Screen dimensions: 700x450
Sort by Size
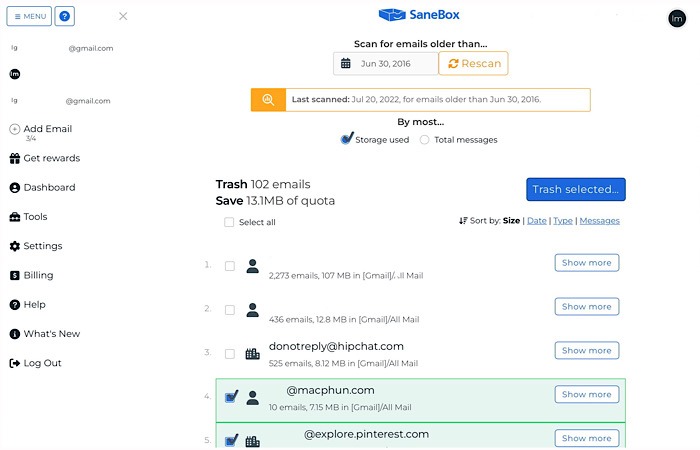(511, 221)
